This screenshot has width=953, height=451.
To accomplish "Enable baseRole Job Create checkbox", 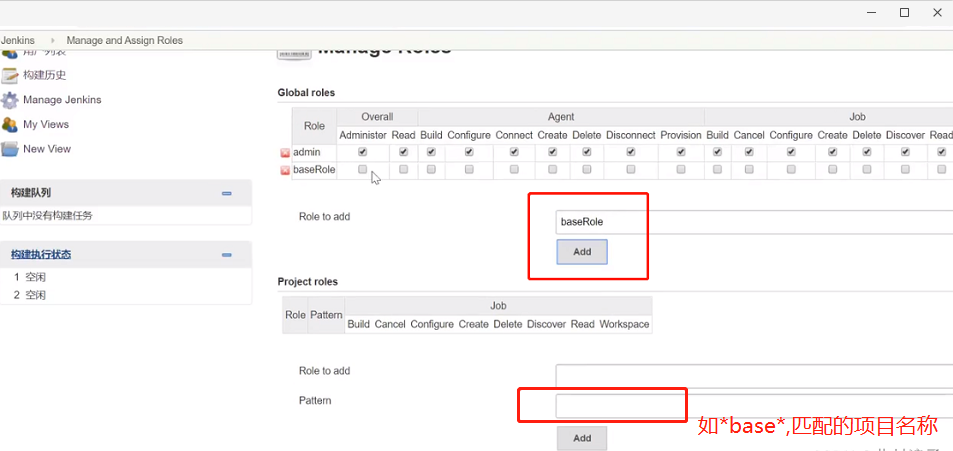I will (833, 170).
